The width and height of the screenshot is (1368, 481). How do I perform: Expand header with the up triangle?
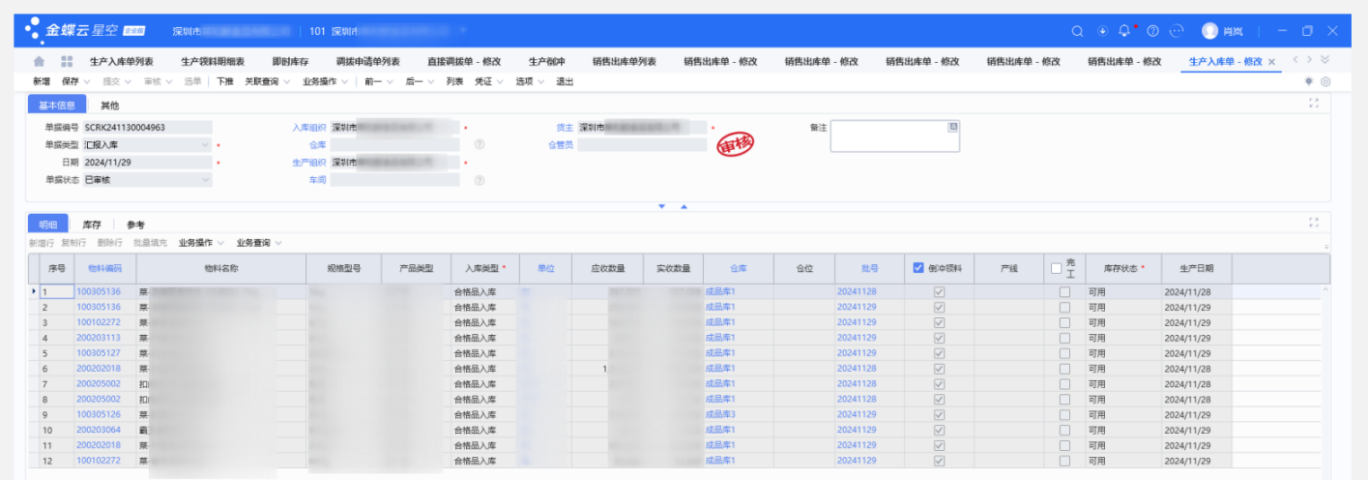pos(684,207)
